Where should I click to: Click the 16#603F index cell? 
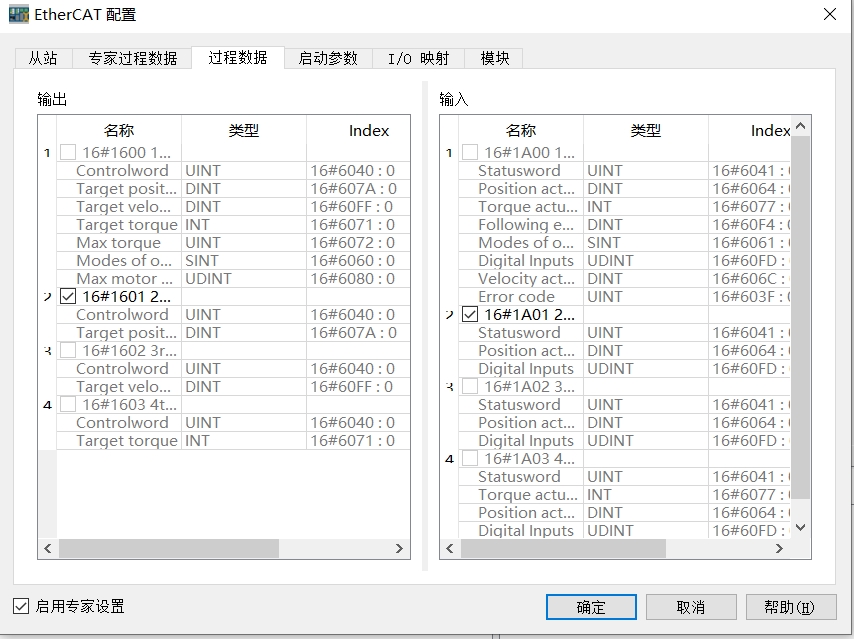749,296
